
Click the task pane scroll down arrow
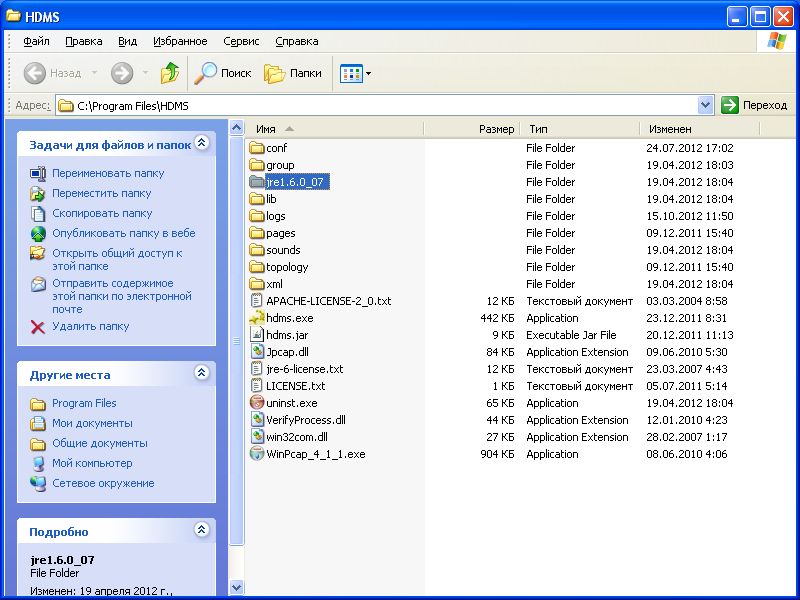[x=236, y=587]
